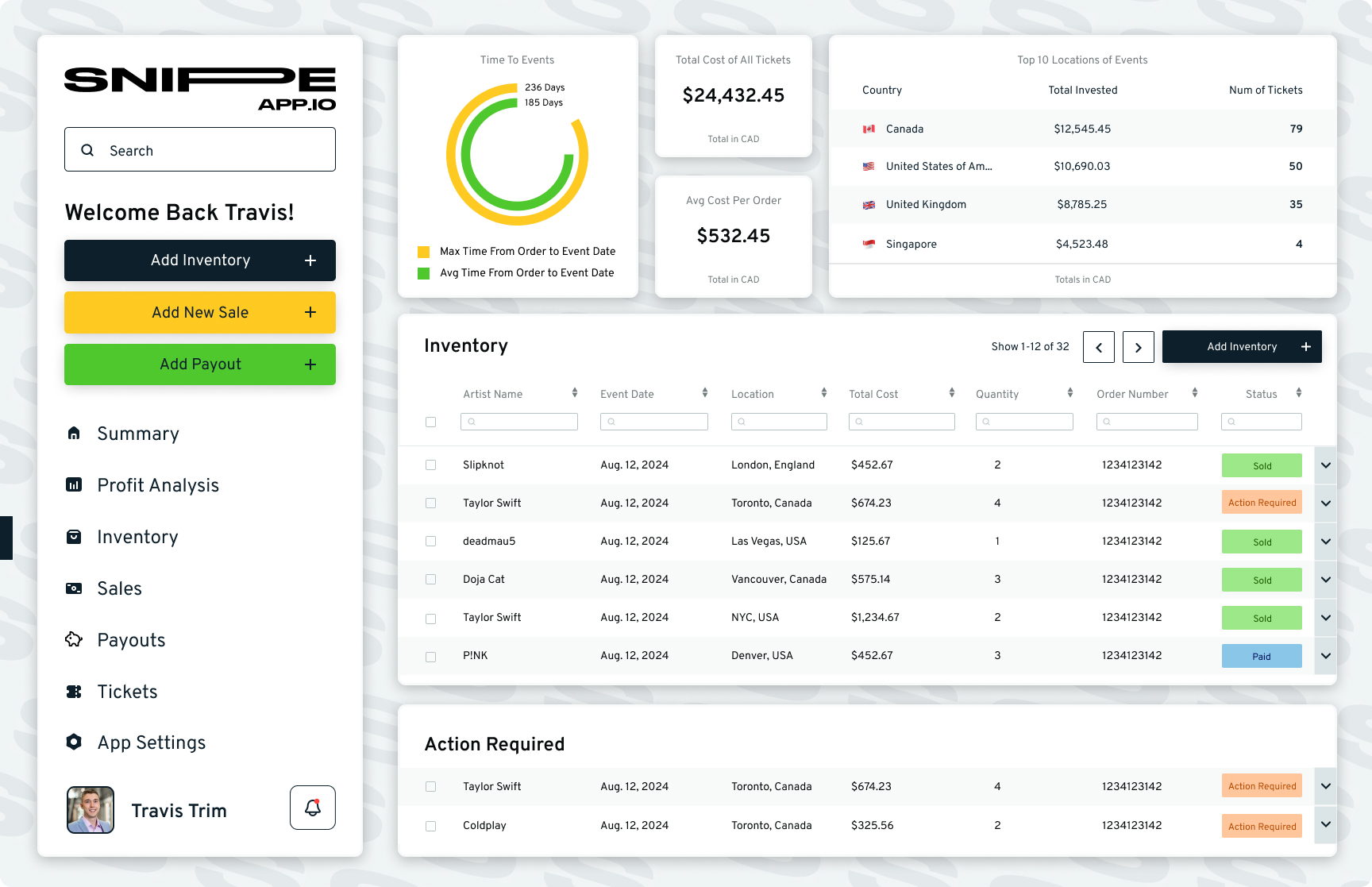Check the Slipknot row checkbox
This screenshot has height=887, width=1372.
point(430,465)
